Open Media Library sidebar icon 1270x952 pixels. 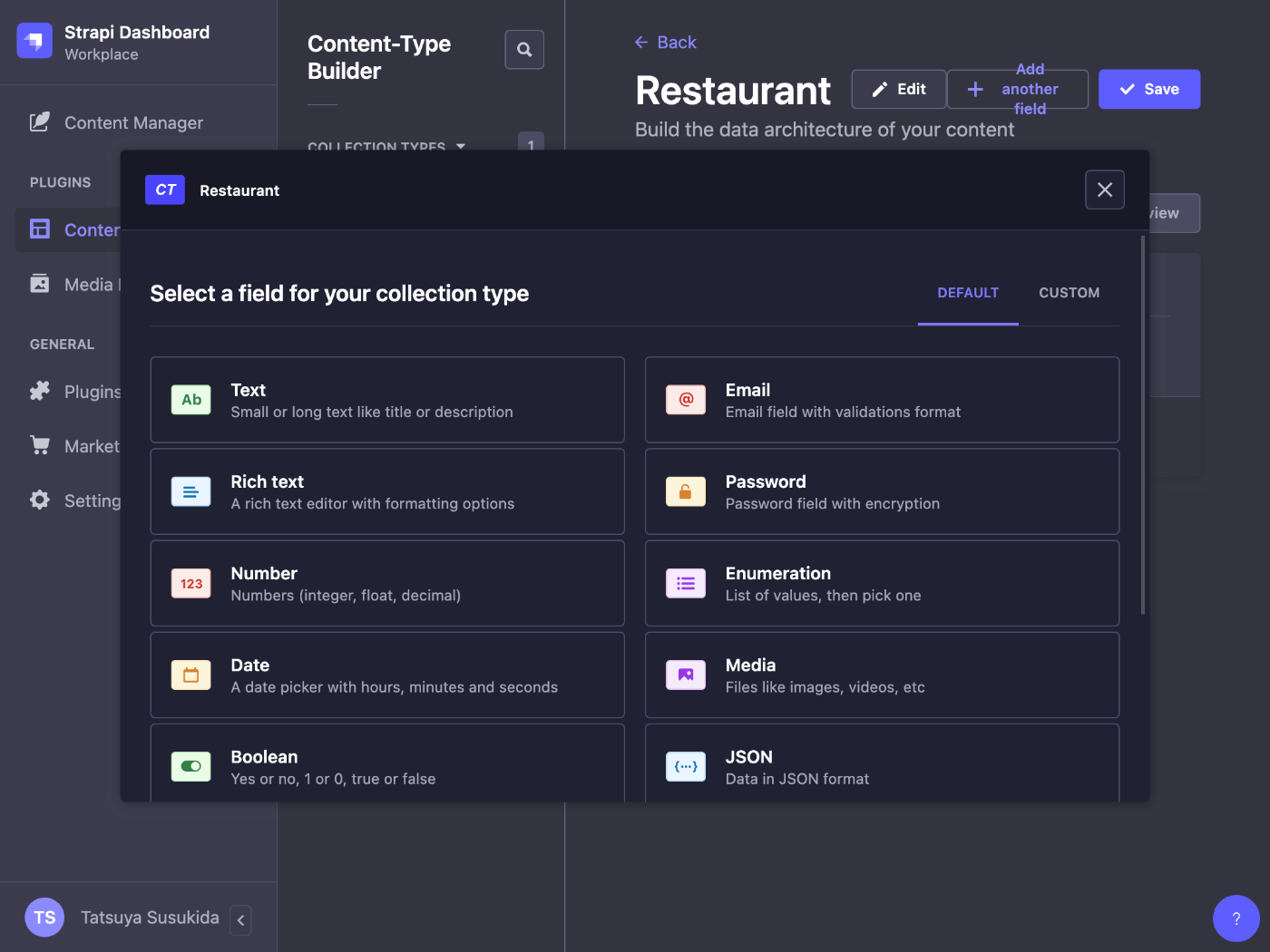pyautogui.click(x=40, y=283)
